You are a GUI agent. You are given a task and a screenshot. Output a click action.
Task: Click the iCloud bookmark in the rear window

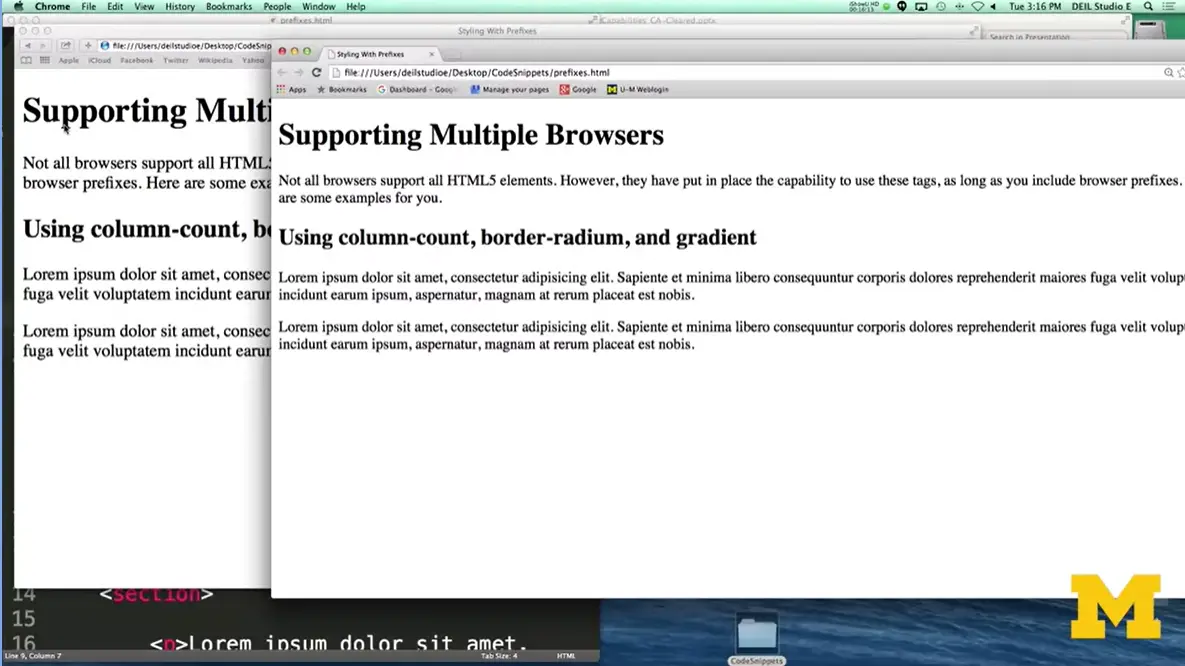click(100, 60)
